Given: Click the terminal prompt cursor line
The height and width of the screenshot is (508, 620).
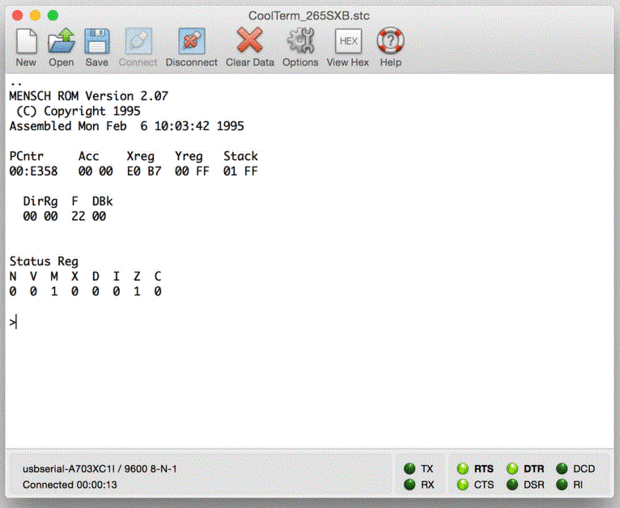Looking at the screenshot, I should pyautogui.click(x=13, y=322).
